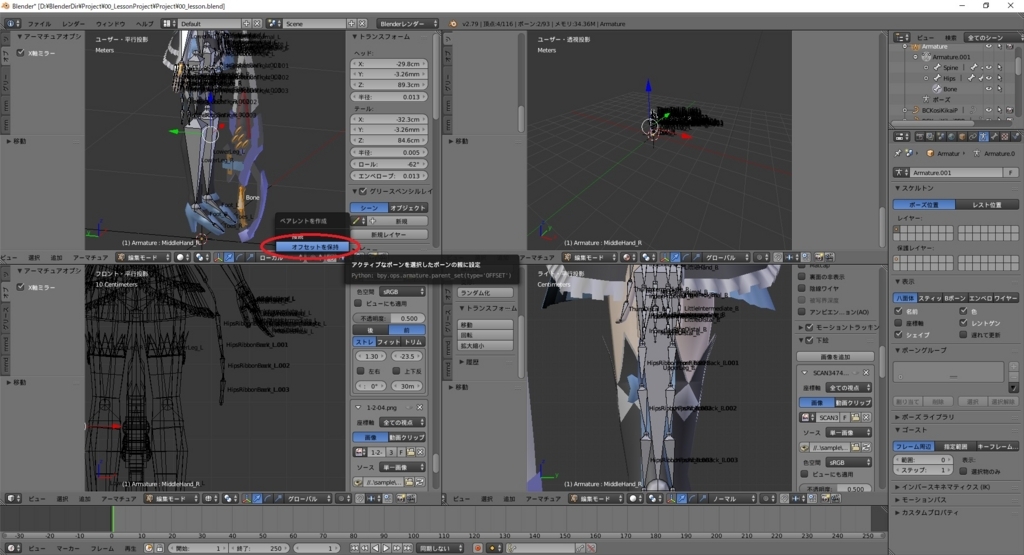Switch grease pencil source to オブジェクト

[408, 208]
